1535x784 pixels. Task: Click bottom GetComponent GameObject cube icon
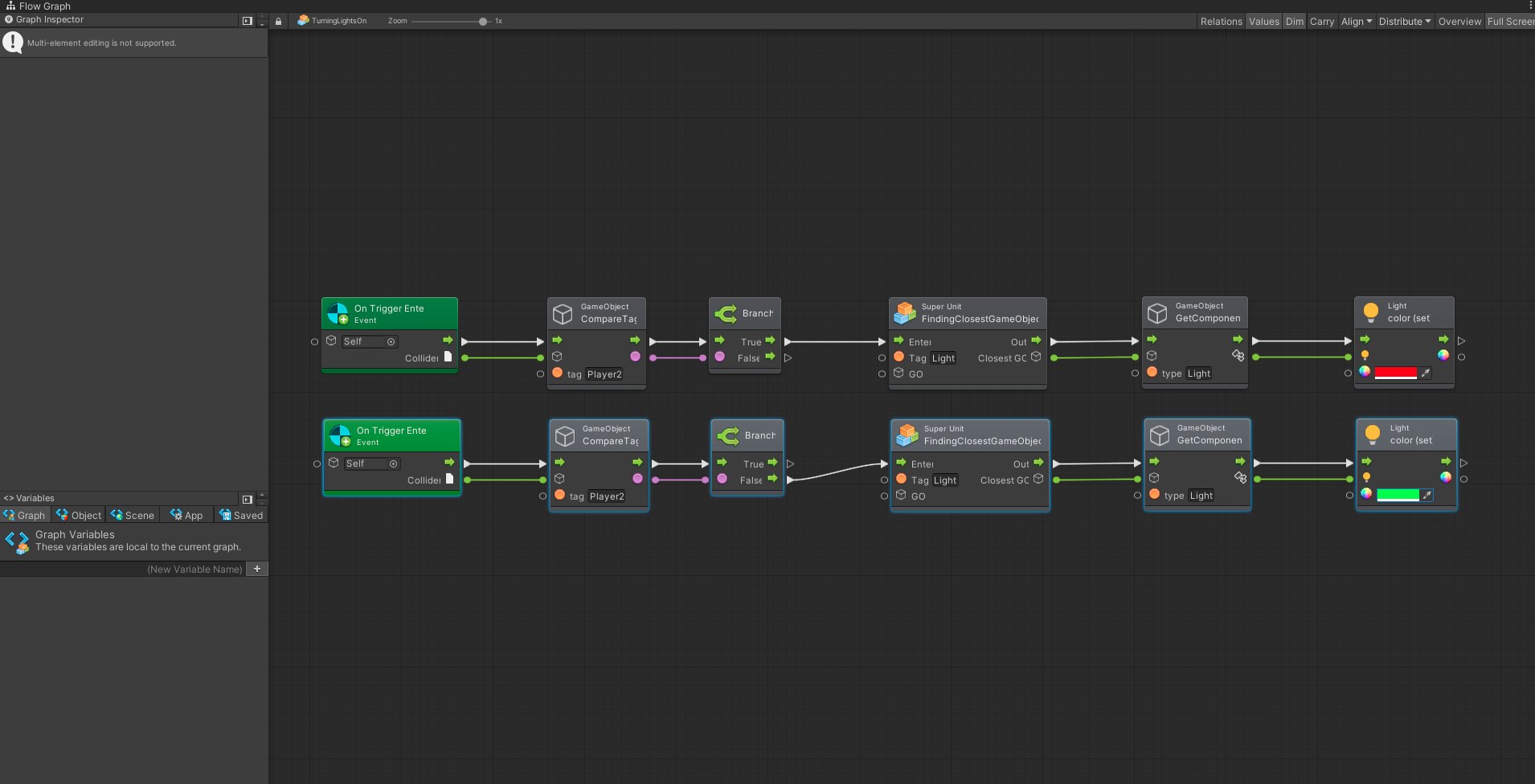(1159, 435)
